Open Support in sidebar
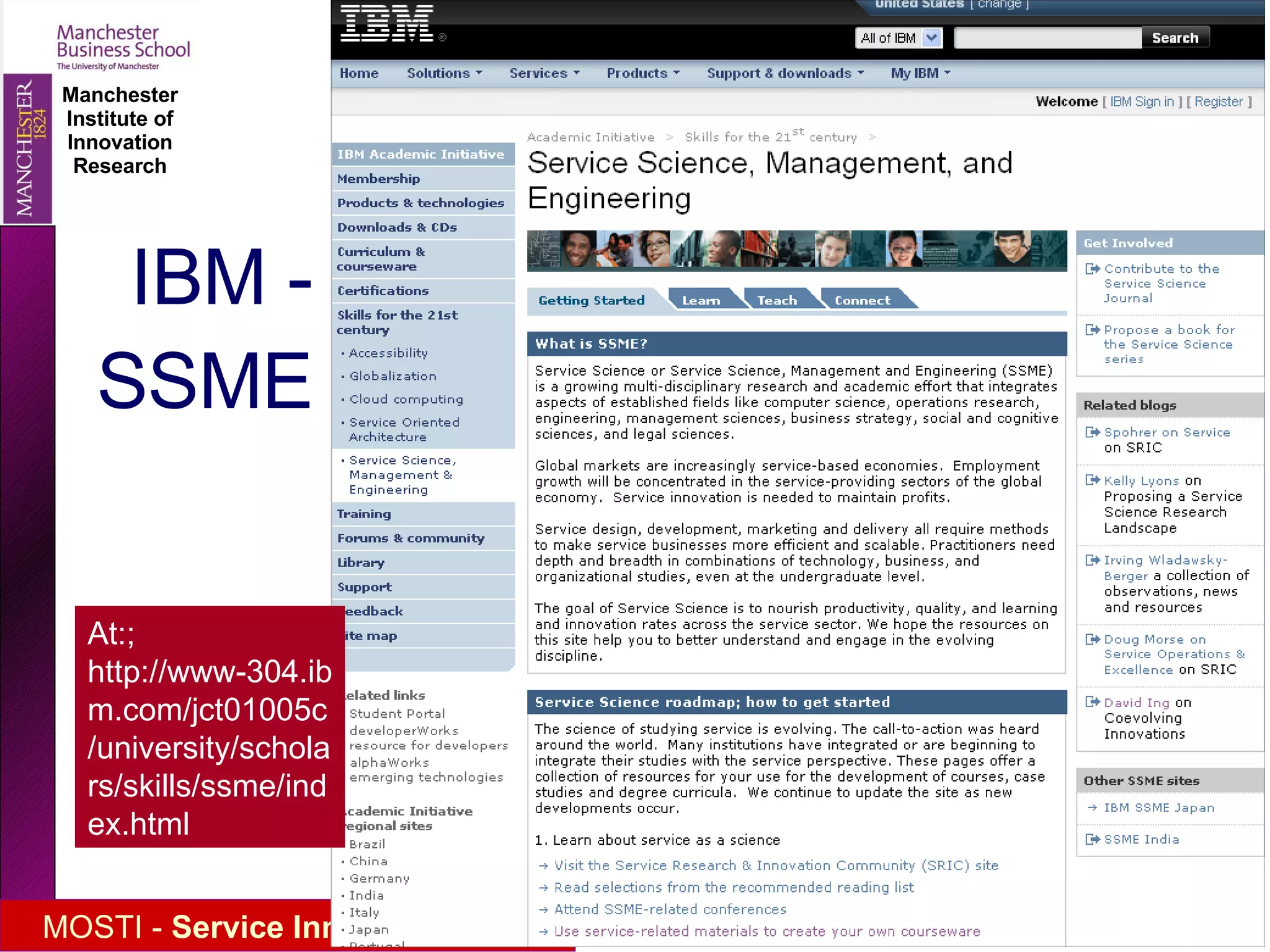 pyautogui.click(x=423, y=587)
